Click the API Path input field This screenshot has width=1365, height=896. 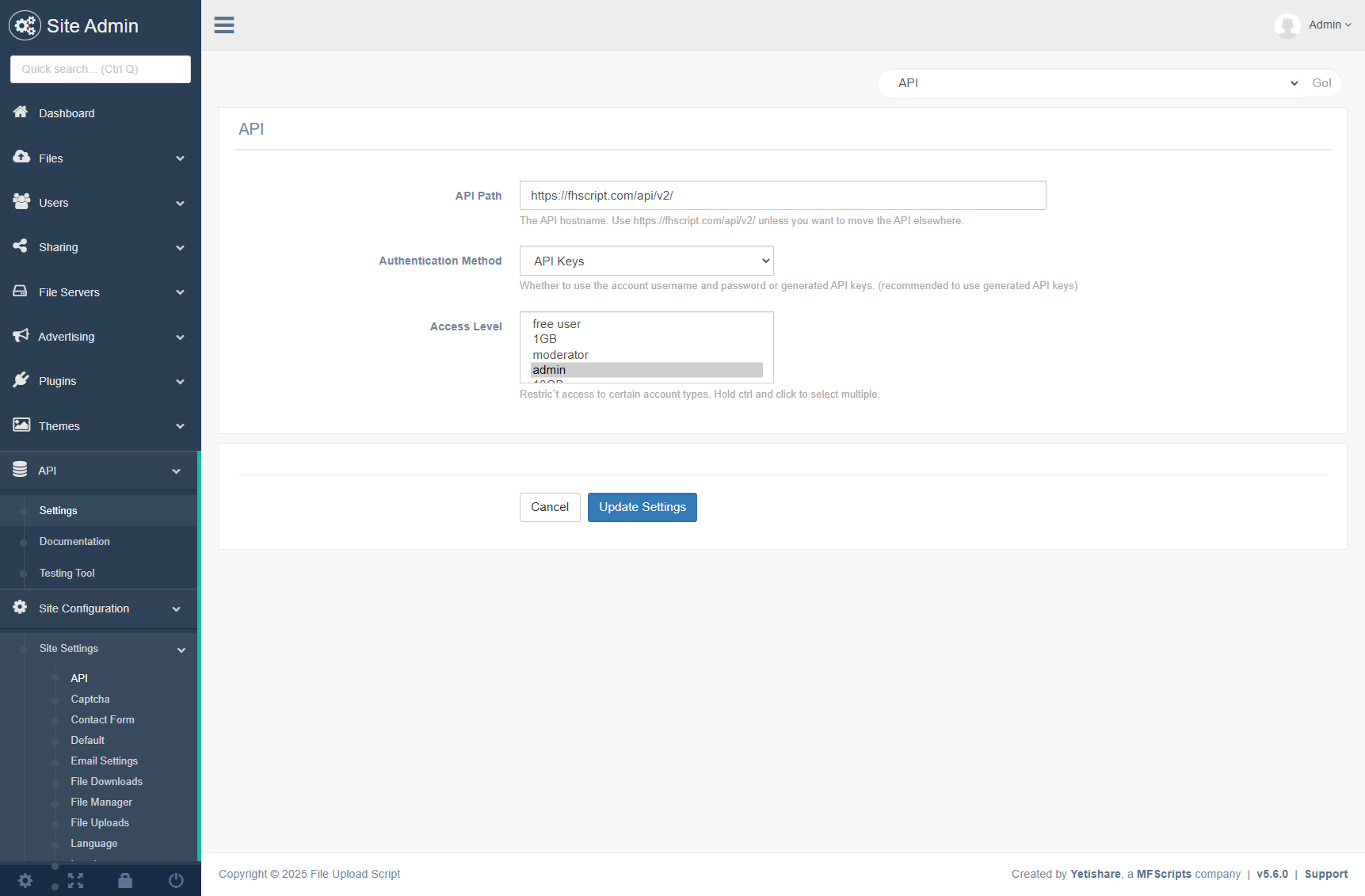(782, 196)
